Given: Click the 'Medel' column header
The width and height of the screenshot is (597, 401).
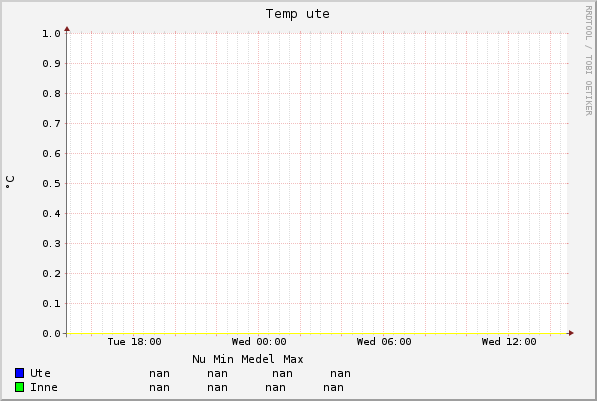Looking at the screenshot, I should click(258, 359).
